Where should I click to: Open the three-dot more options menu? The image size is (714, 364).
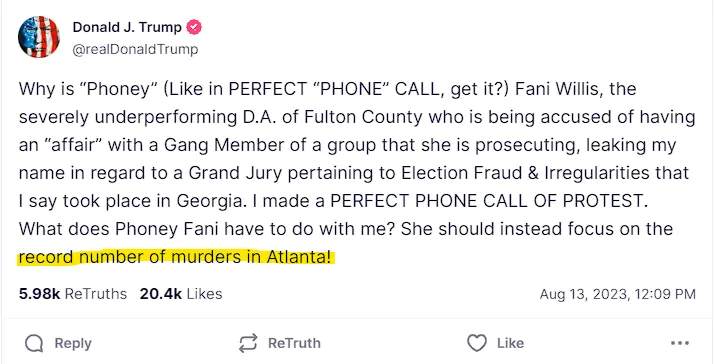coord(680,343)
